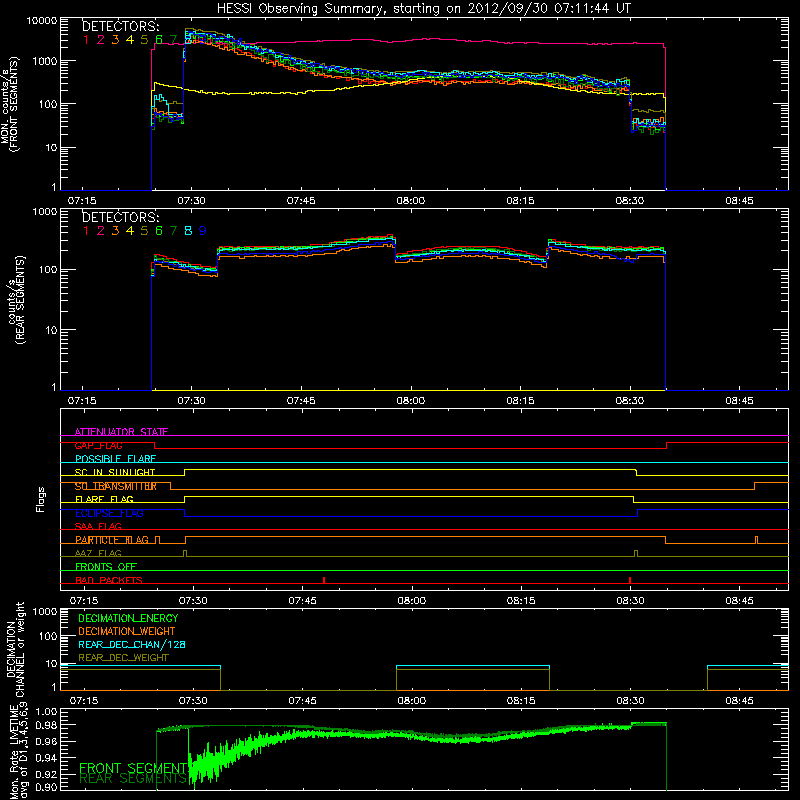
Task: Select detector 6 in the rear segments legend
Action: (159, 231)
